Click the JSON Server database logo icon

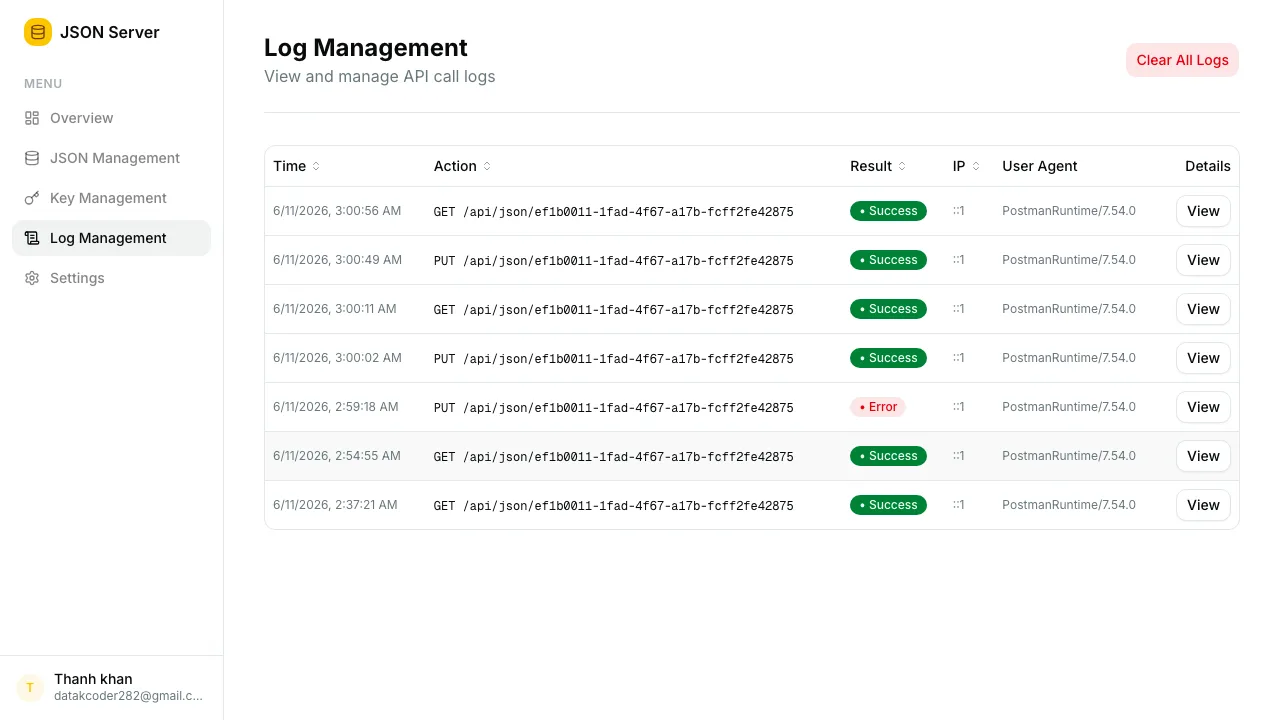(38, 32)
